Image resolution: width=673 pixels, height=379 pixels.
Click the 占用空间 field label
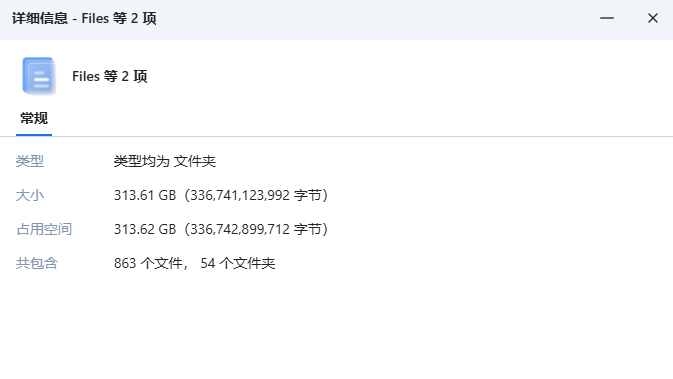pyautogui.click(x=44, y=229)
